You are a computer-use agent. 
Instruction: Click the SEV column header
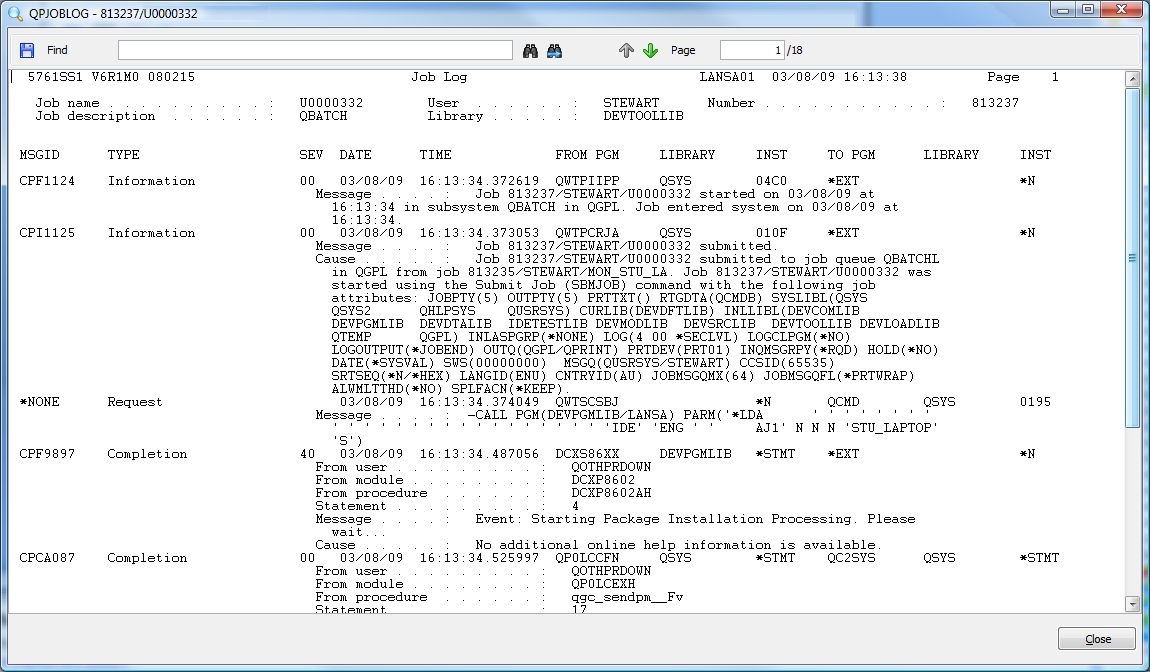click(311, 155)
